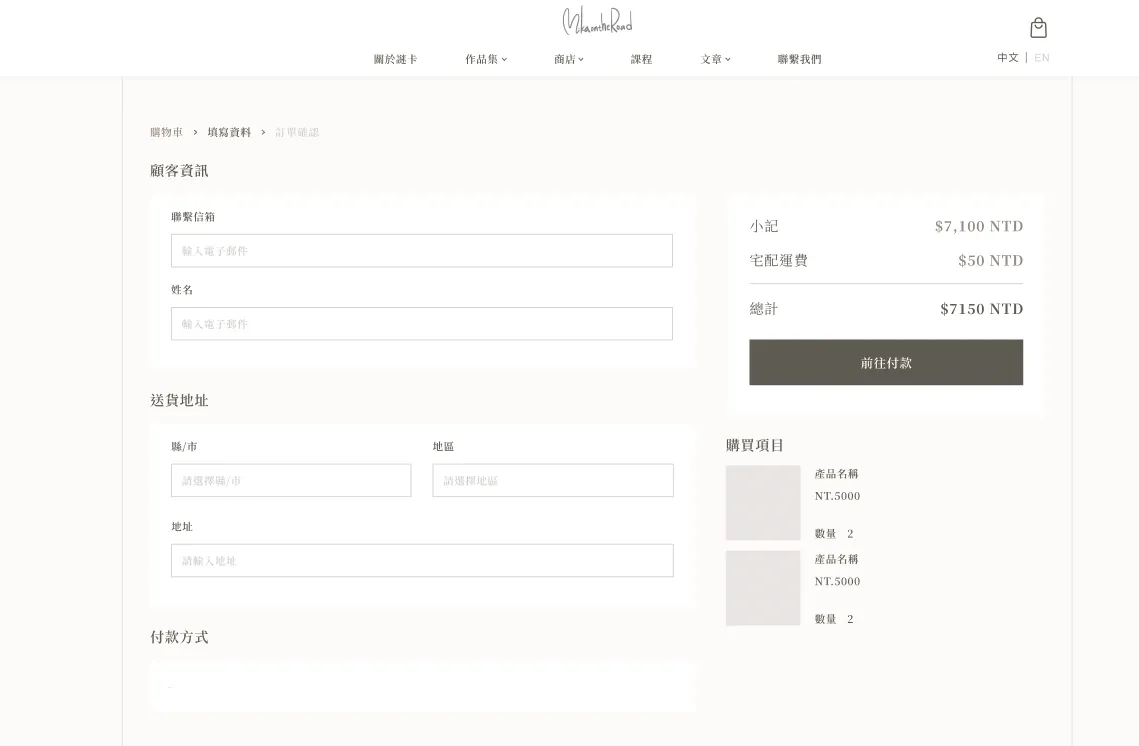
Task: Open the 縣/市 selection dropdown
Action: [291, 480]
